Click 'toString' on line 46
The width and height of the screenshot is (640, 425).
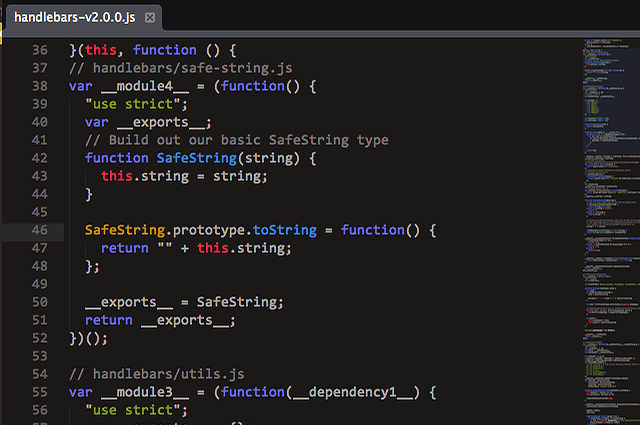(285, 230)
